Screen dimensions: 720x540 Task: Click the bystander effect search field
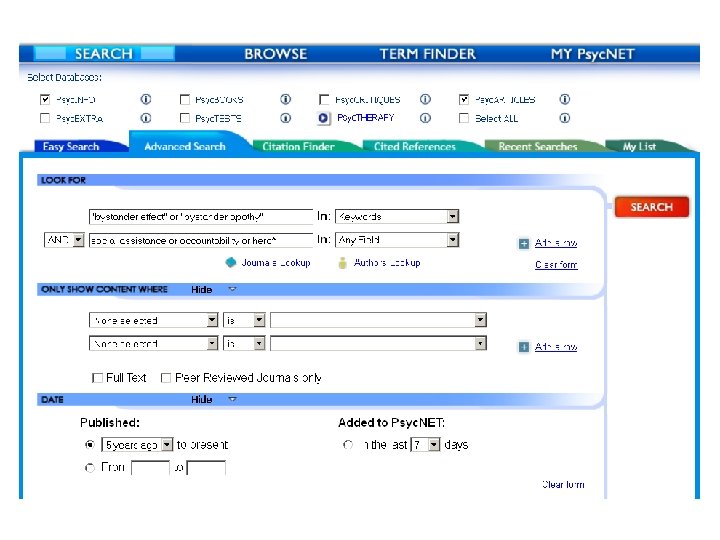pyautogui.click(x=201, y=216)
